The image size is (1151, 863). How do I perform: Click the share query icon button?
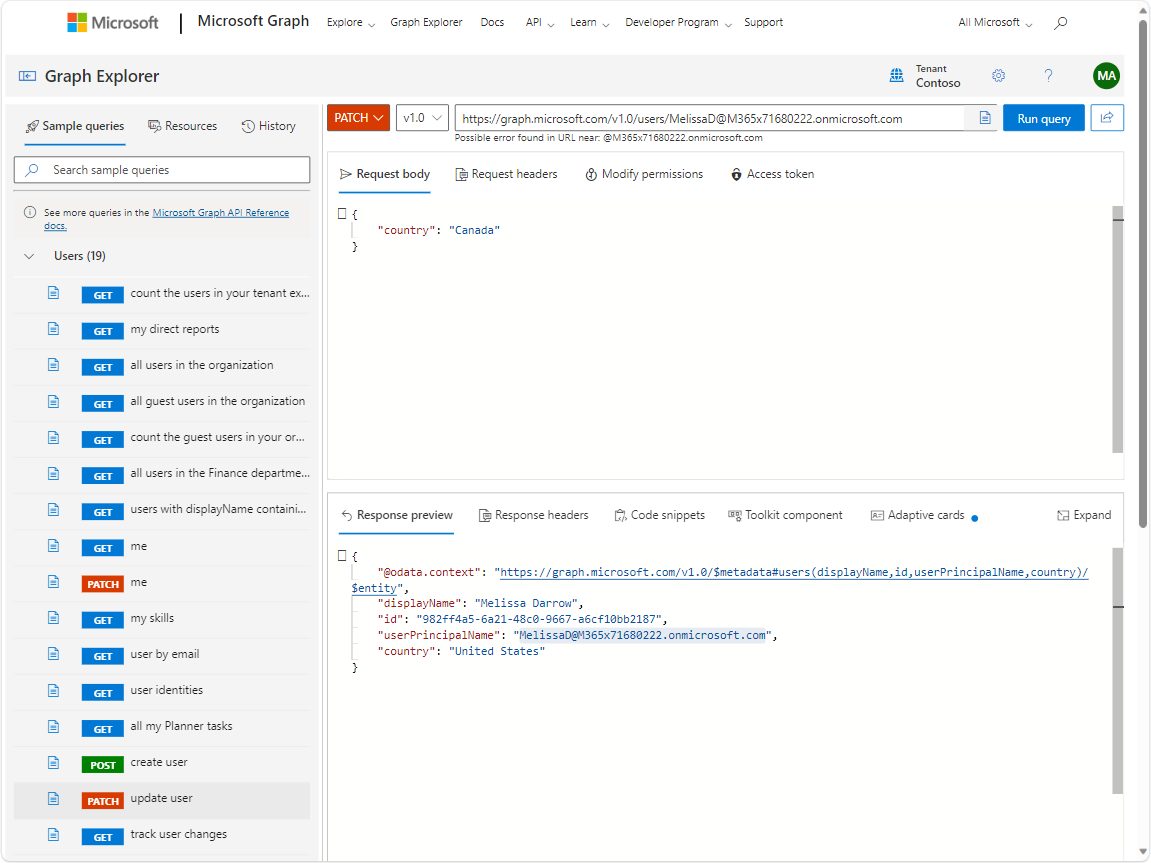tap(1107, 117)
